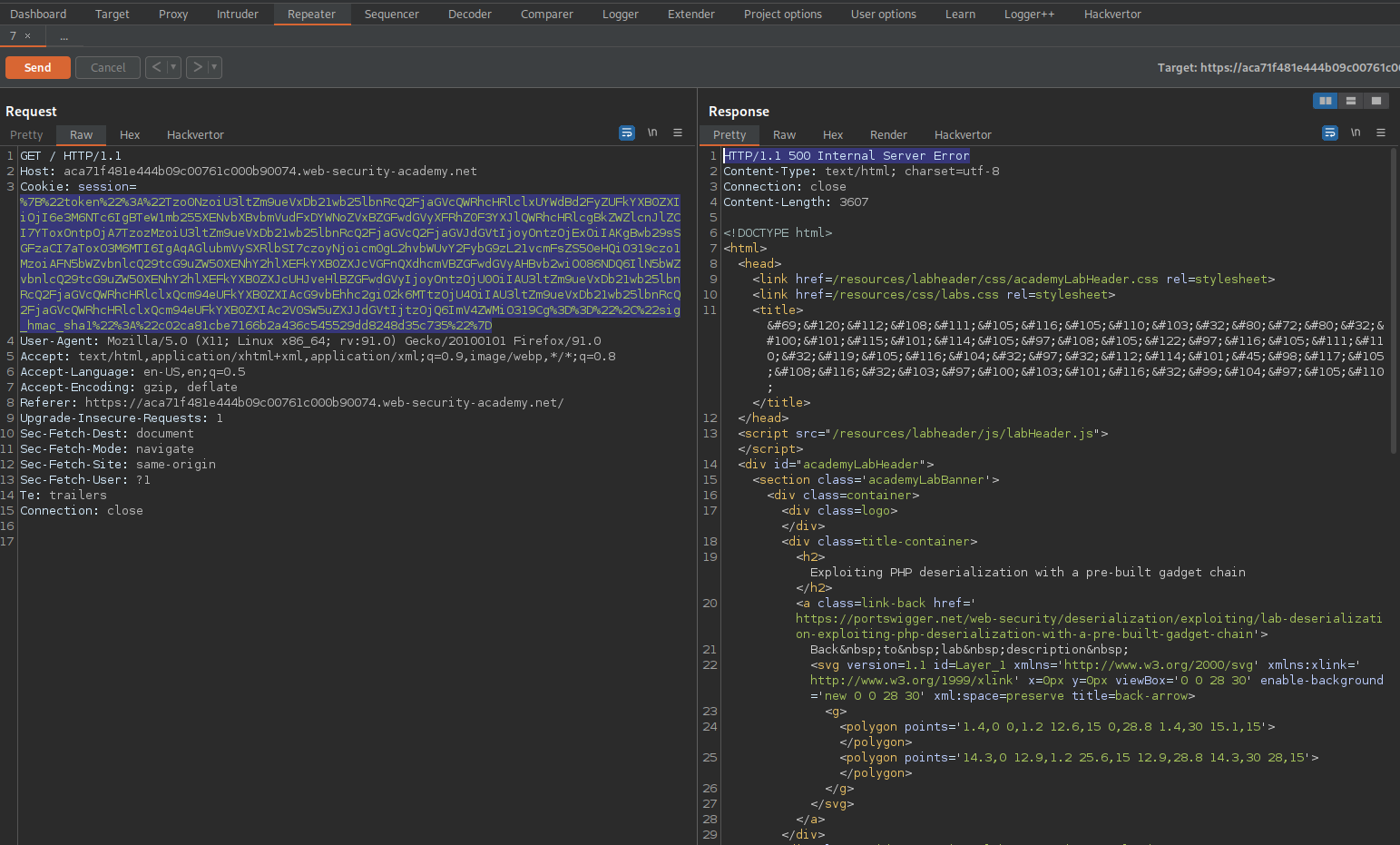Select Hex view in Request panel
The width and height of the screenshot is (1400, 845).
pyautogui.click(x=130, y=134)
